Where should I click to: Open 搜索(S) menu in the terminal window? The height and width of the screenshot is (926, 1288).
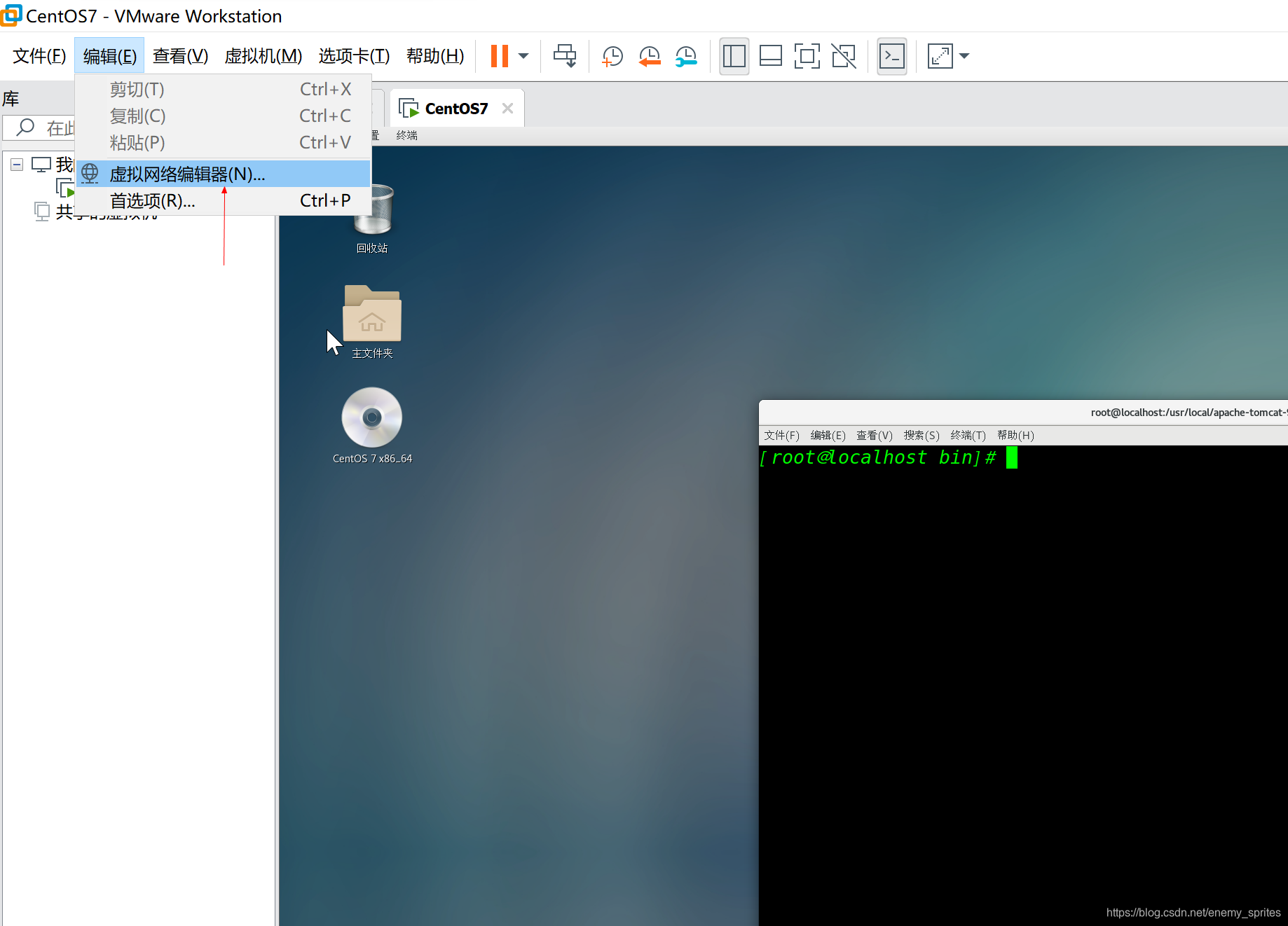click(922, 435)
